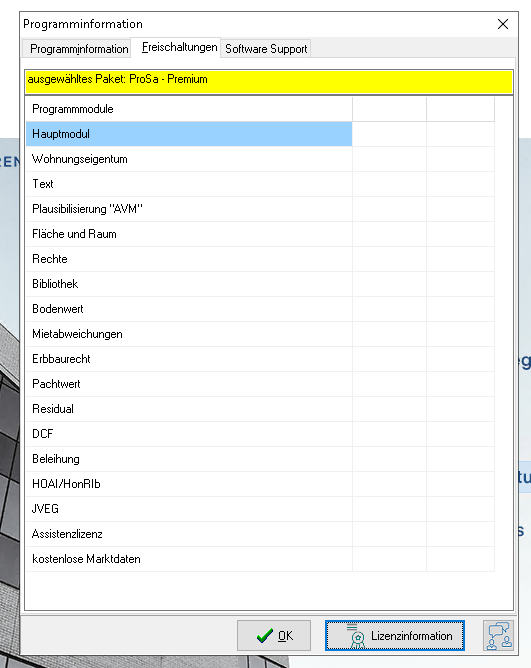Image resolution: width=531 pixels, height=668 pixels.
Task: Click the Programmmodule column header
Action: point(189,109)
